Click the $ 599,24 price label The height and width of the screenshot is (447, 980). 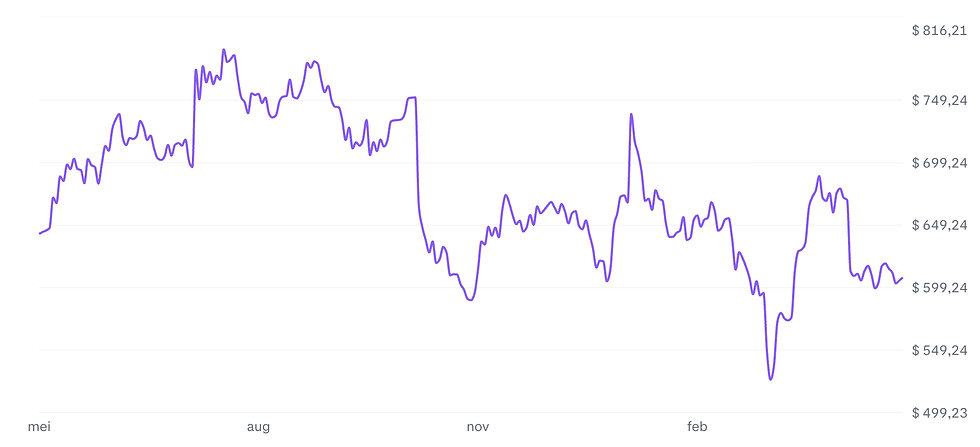(x=940, y=288)
